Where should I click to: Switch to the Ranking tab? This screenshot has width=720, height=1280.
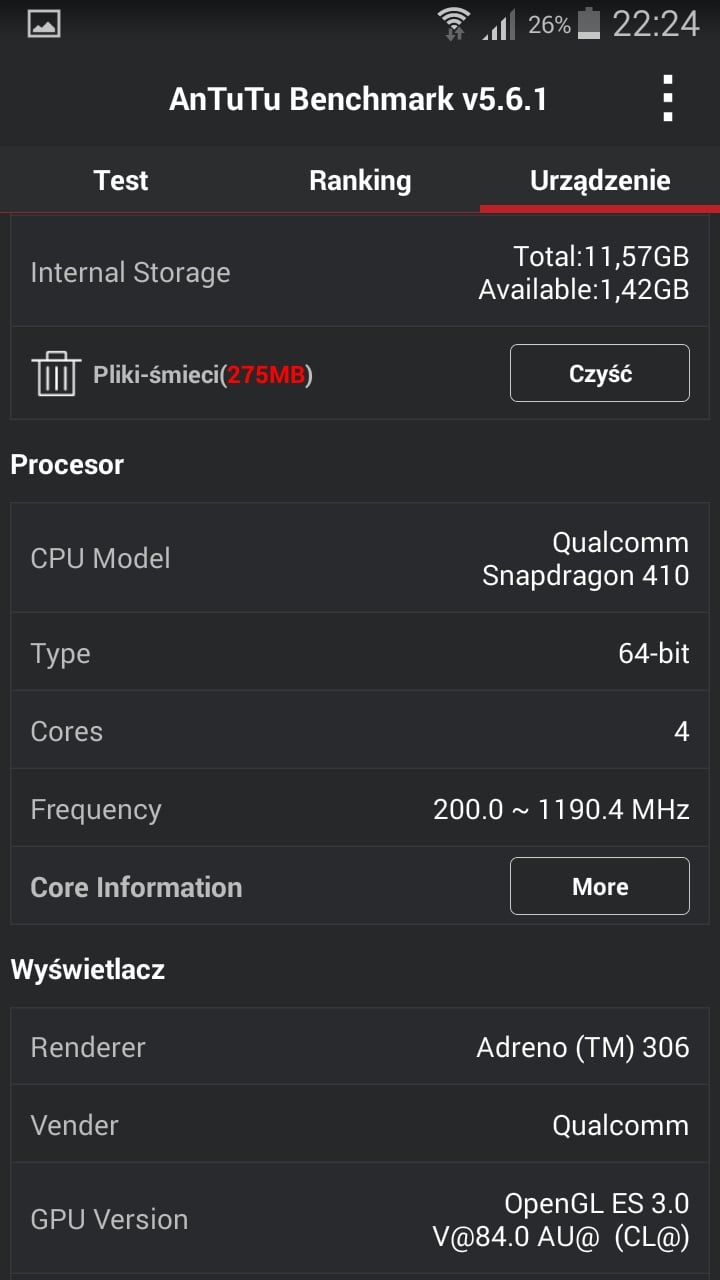(360, 180)
